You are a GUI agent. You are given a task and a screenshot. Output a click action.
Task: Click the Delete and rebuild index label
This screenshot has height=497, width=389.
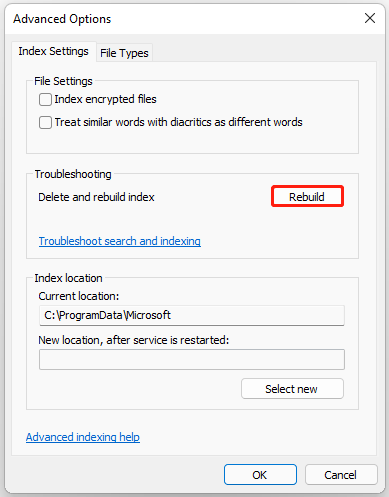(96, 197)
